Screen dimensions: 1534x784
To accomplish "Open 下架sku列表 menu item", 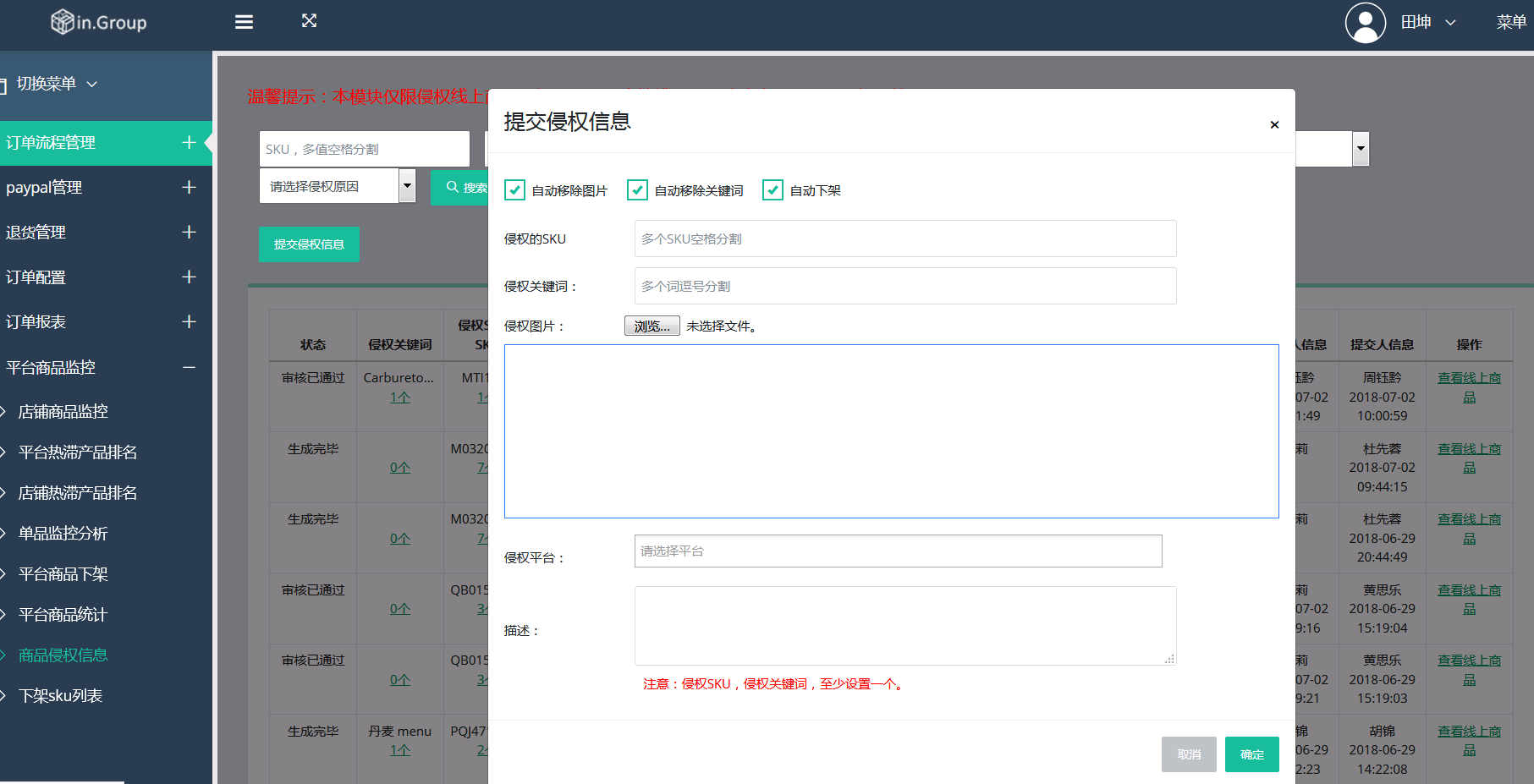I will 61,696.
